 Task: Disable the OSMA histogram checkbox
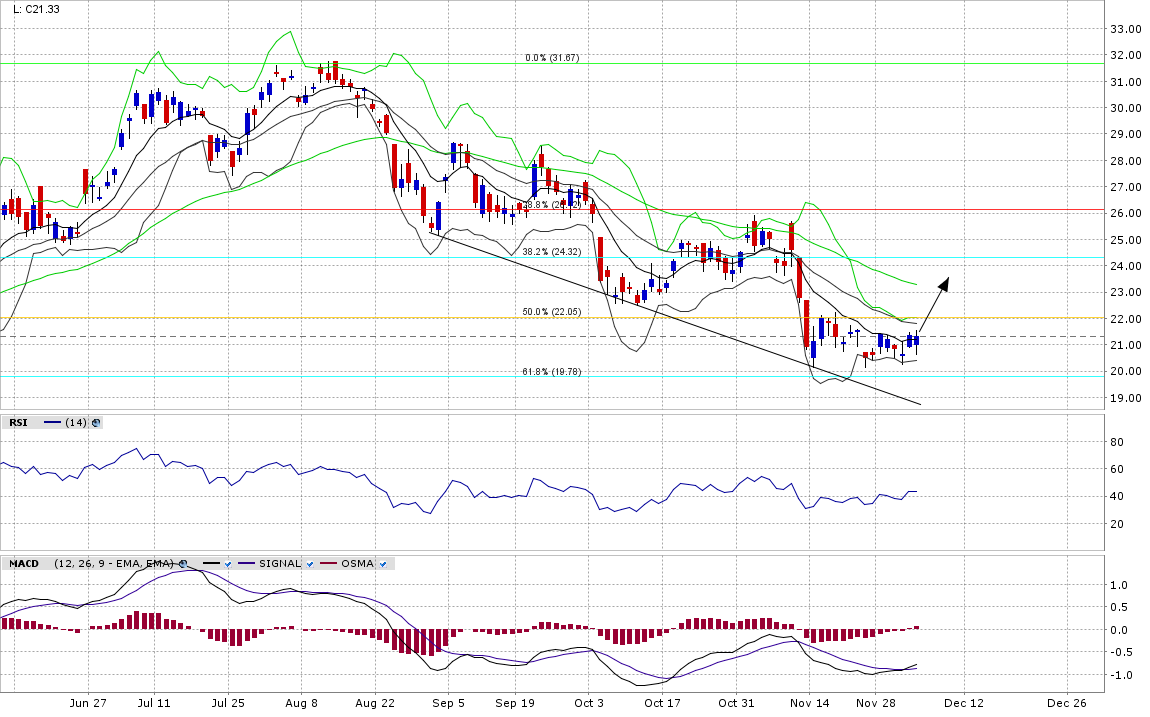pos(383,564)
